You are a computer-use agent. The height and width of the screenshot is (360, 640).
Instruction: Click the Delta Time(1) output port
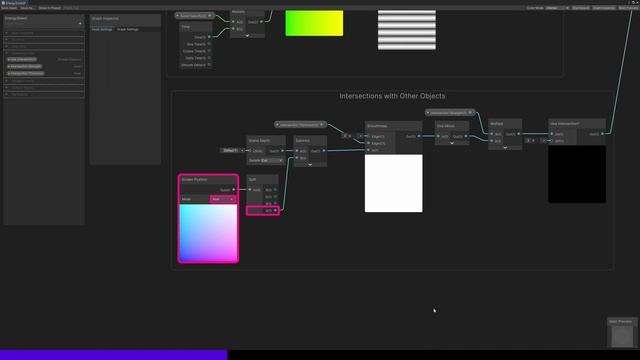[209, 58]
